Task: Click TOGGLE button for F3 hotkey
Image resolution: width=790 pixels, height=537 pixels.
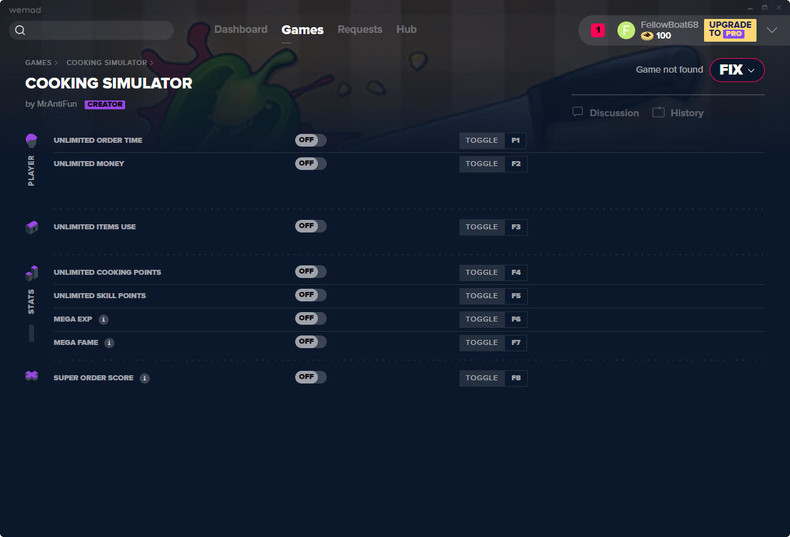Action: click(x=482, y=227)
